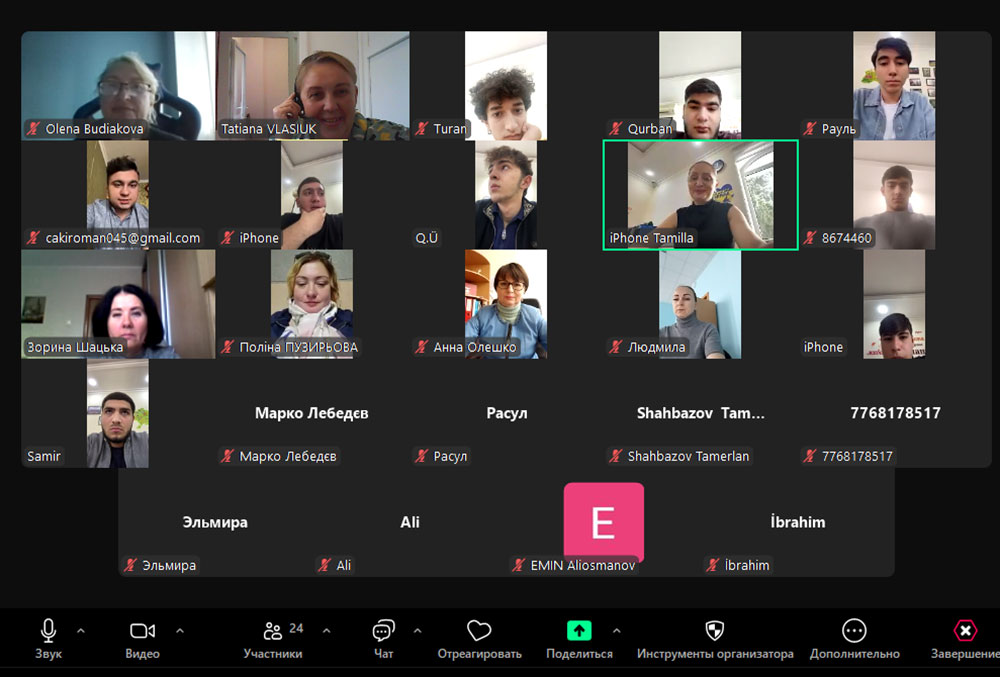The height and width of the screenshot is (677, 1000).
Task: Select İbrahim participant tile
Action: (797, 522)
